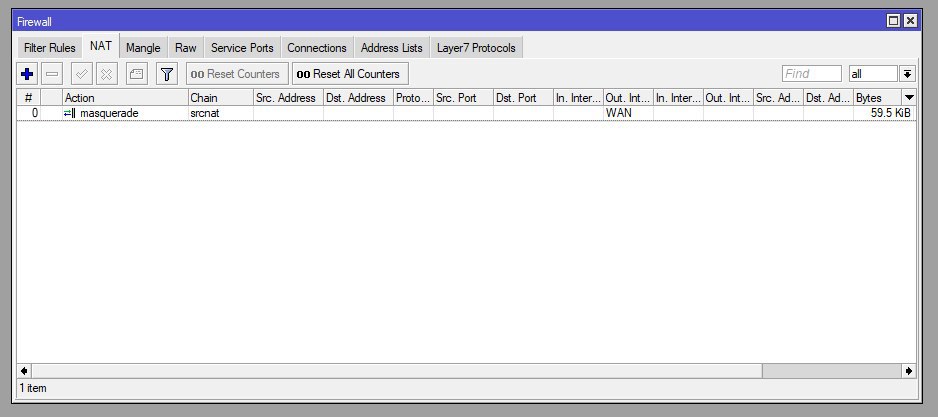938x417 pixels.
Task: Open the comment icon in toolbar
Action: (137, 74)
